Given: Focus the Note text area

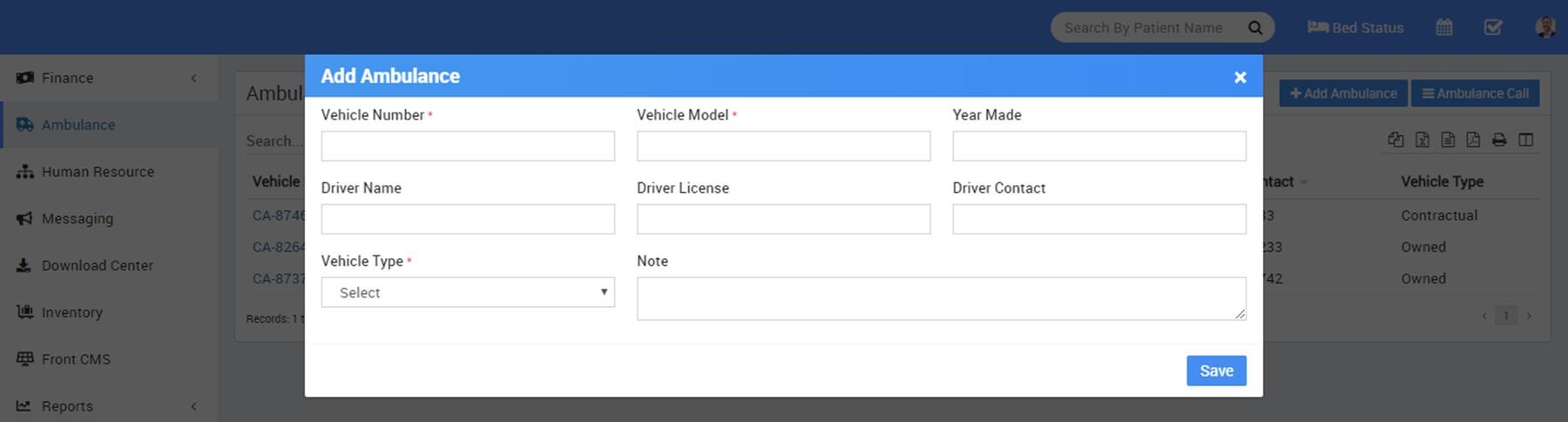Looking at the screenshot, I should tap(941, 298).
